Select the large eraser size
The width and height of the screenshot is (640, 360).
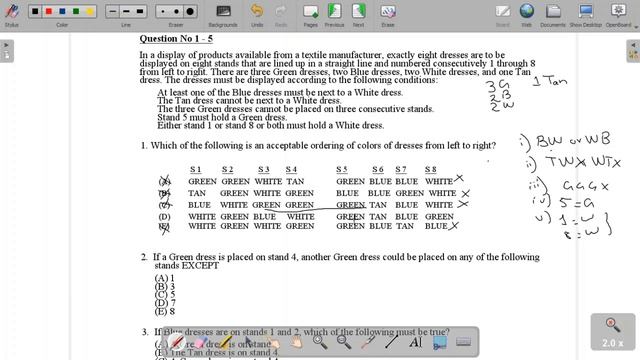click(190, 11)
